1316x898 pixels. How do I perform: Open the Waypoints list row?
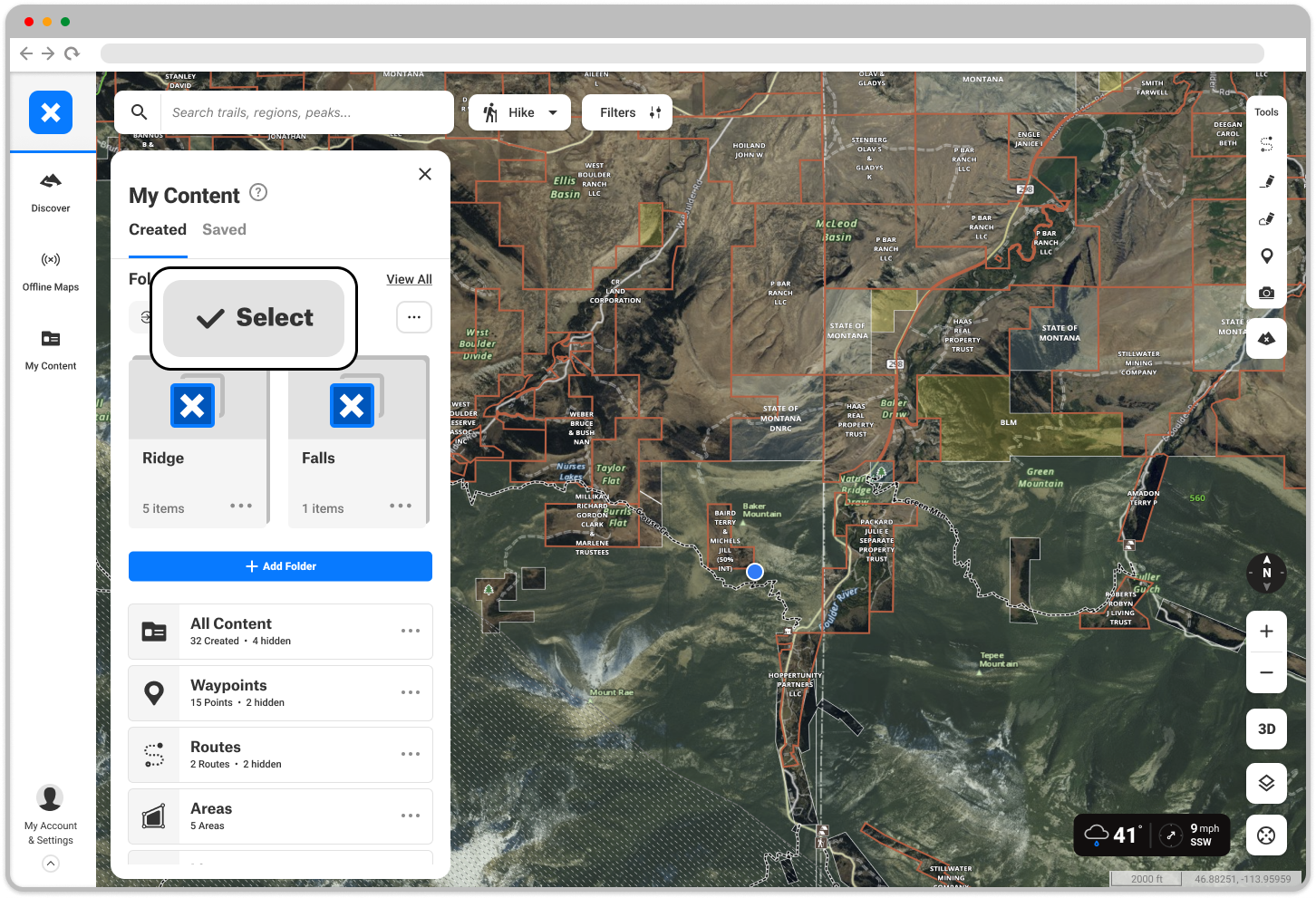[280, 693]
